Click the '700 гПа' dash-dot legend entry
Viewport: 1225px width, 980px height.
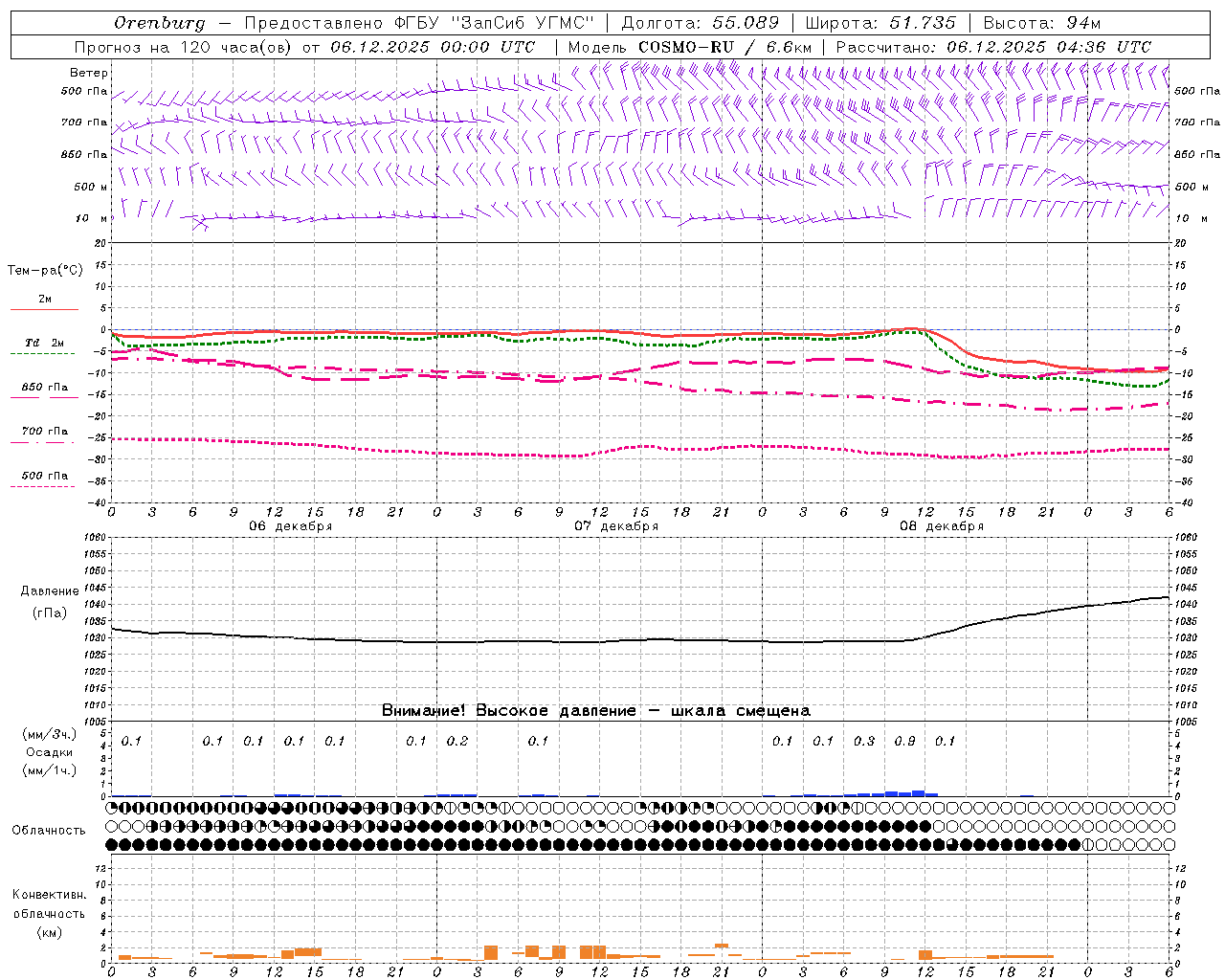pyautogui.click(x=44, y=432)
